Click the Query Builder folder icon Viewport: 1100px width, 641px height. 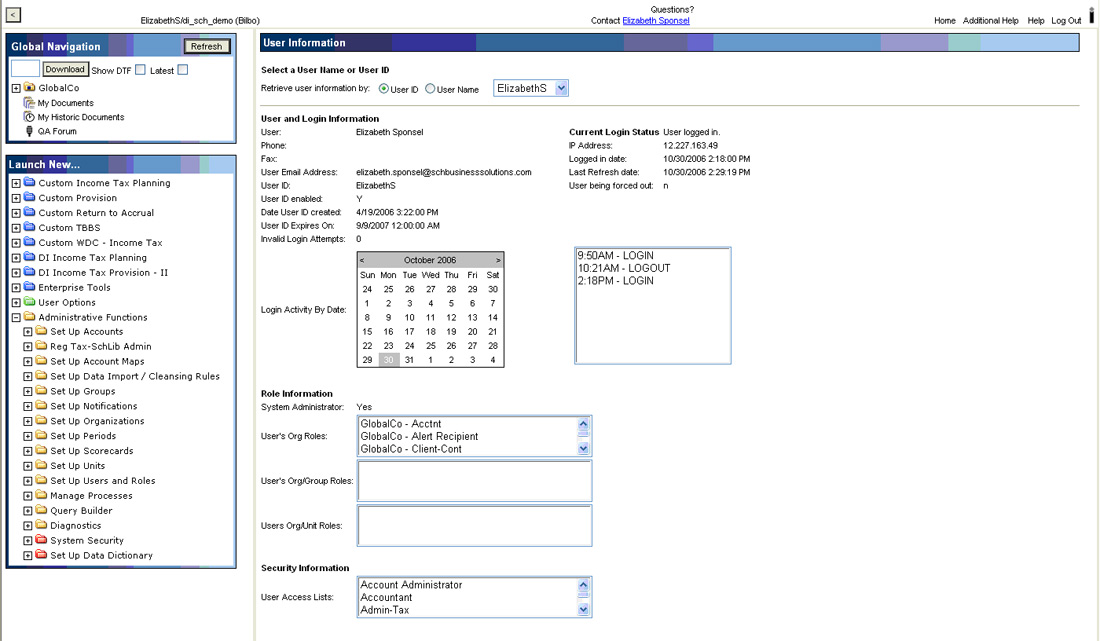(x=41, y=510)
